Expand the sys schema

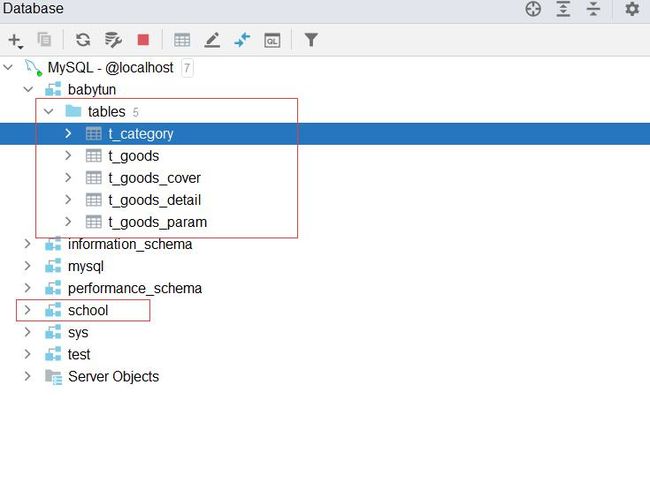click(27, 332)
